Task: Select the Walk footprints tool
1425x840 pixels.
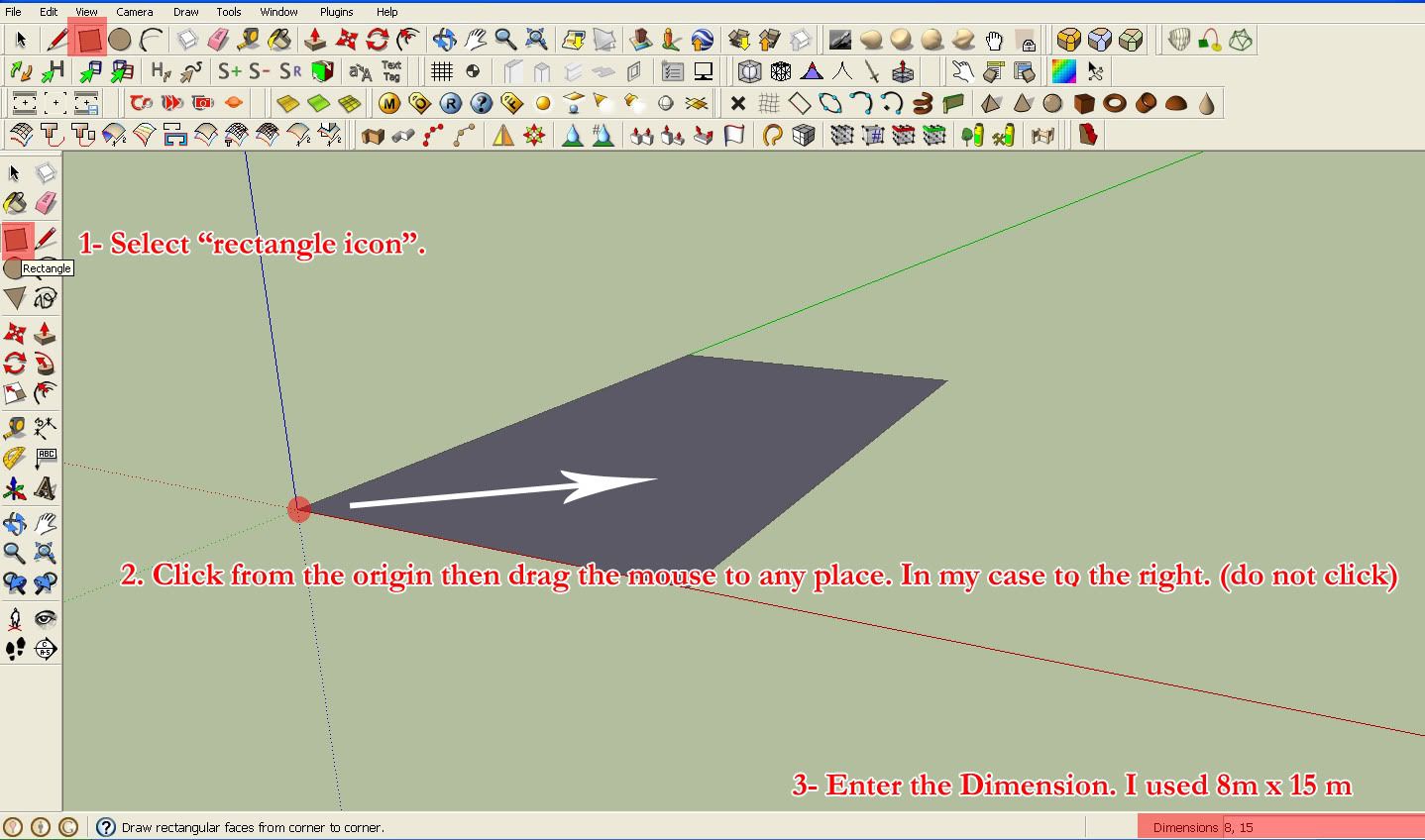Action: (15, 649)
